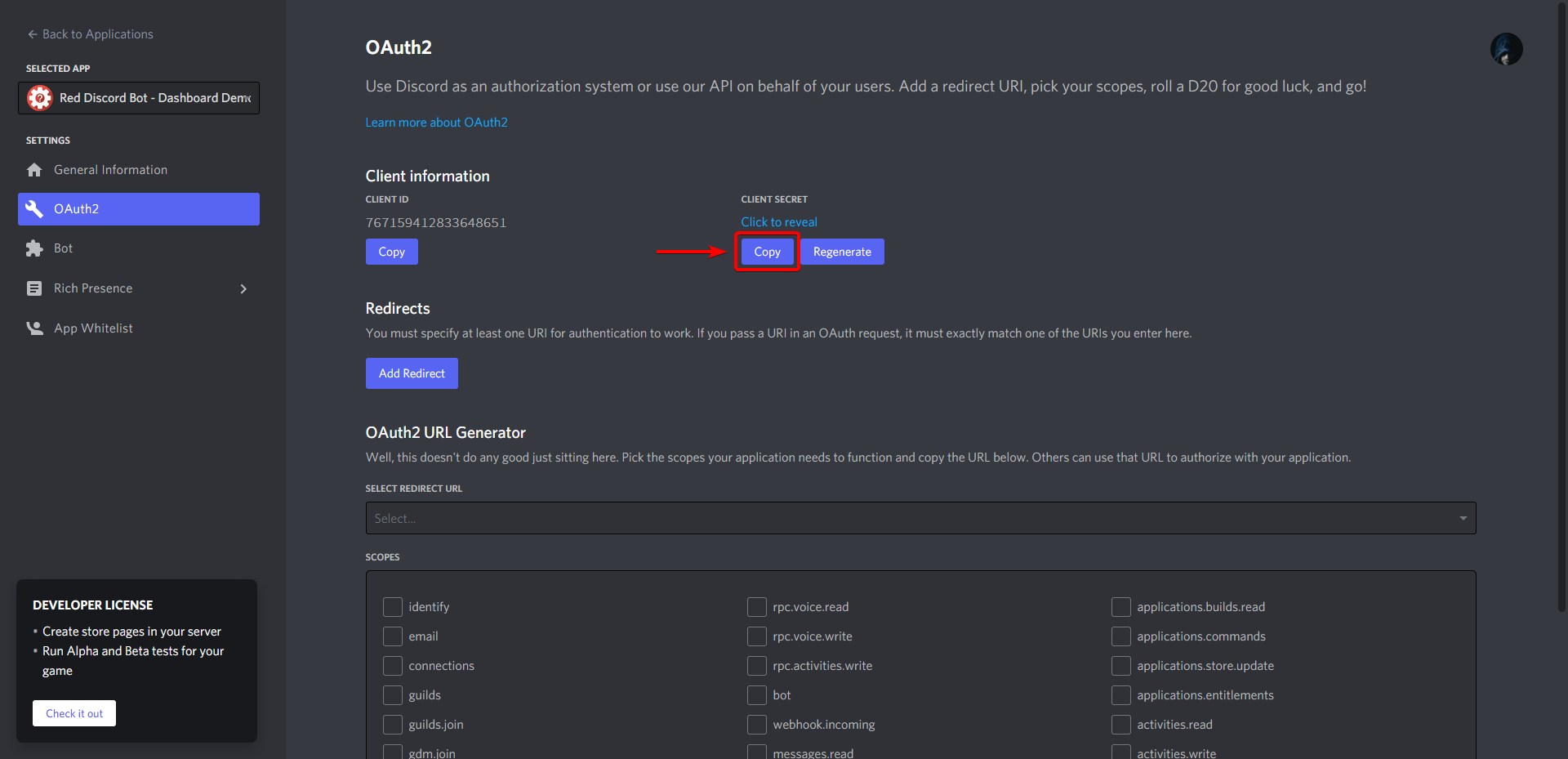Viewport: 1568px width, 759px height.
Task: Click the OAuth2 URL Generator heading
Action: pyautogui.click(x=445, y=433)
